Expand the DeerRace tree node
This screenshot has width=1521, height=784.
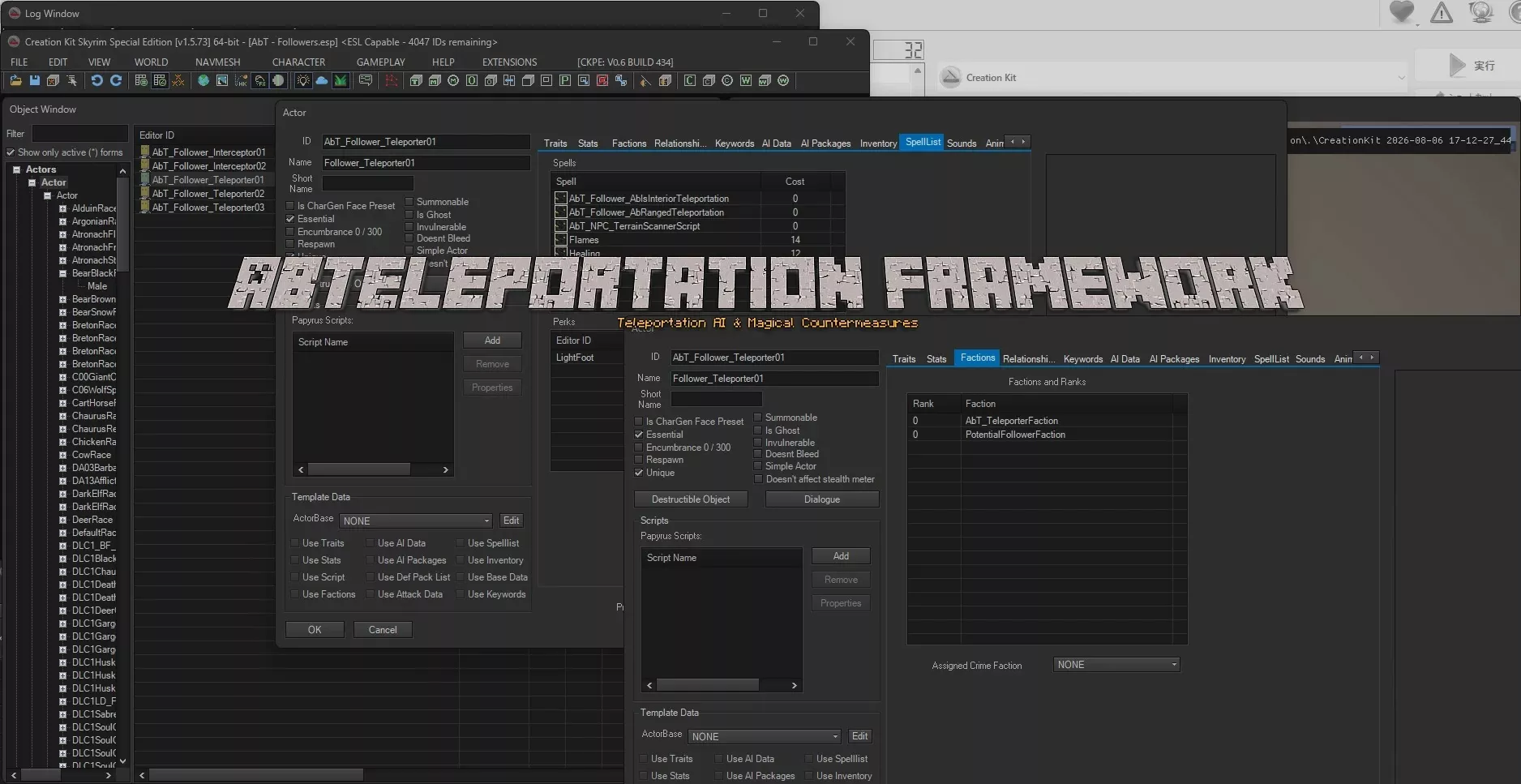pyautogui.click(x=62, y=520)
